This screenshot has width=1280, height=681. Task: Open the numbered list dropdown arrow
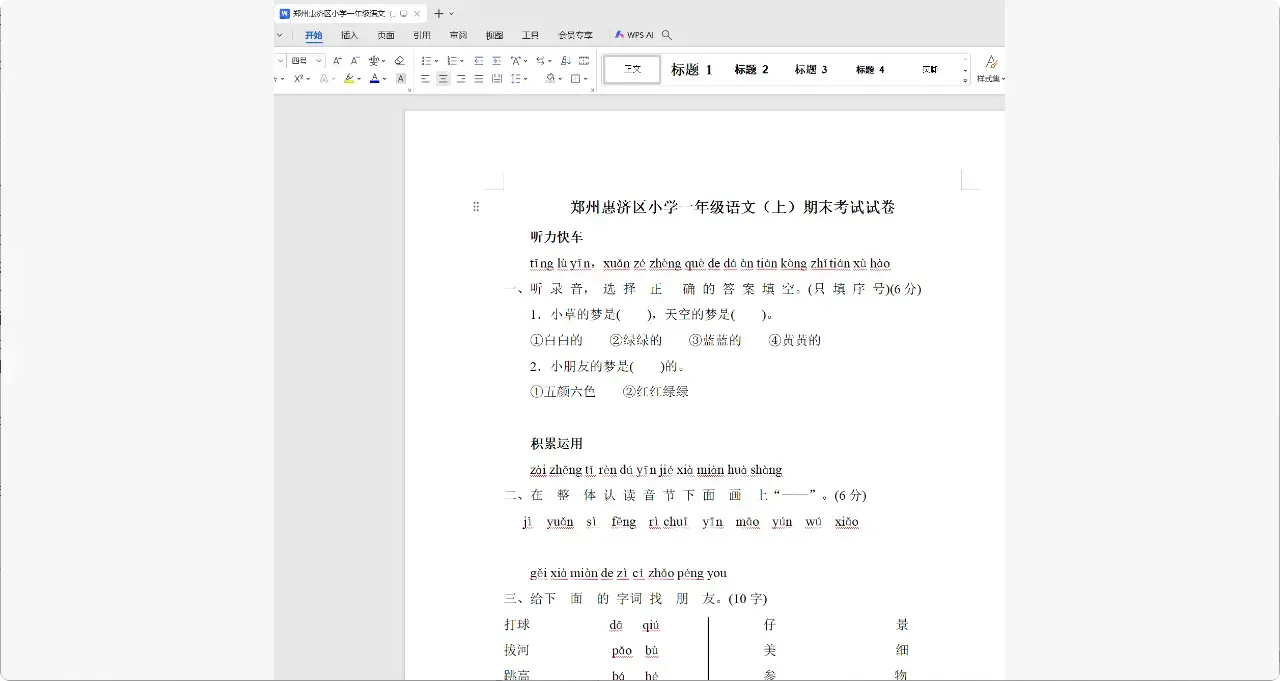coord(462,60)
